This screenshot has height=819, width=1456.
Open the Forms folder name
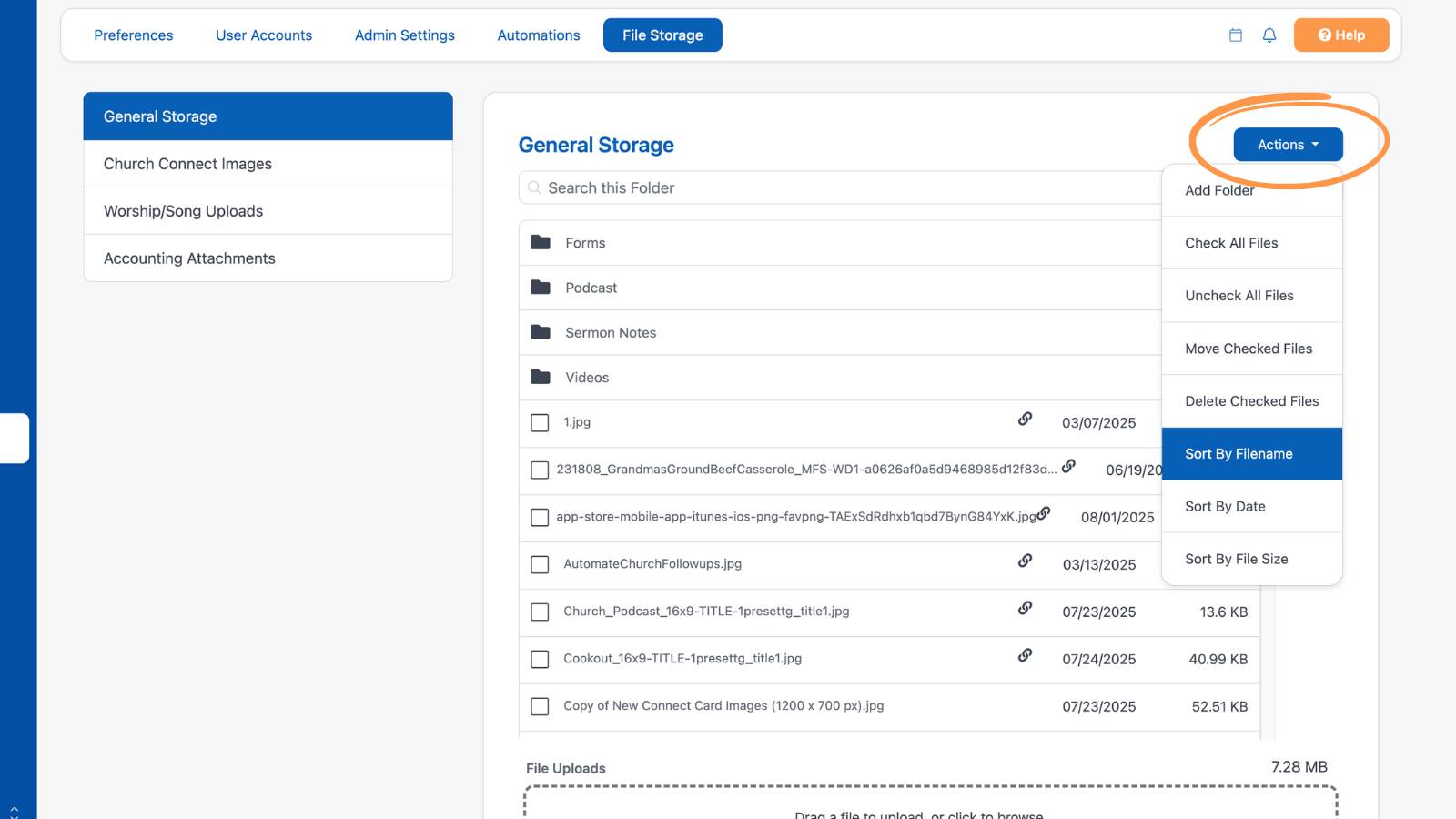pyautogui.click(x=585, y=243)
